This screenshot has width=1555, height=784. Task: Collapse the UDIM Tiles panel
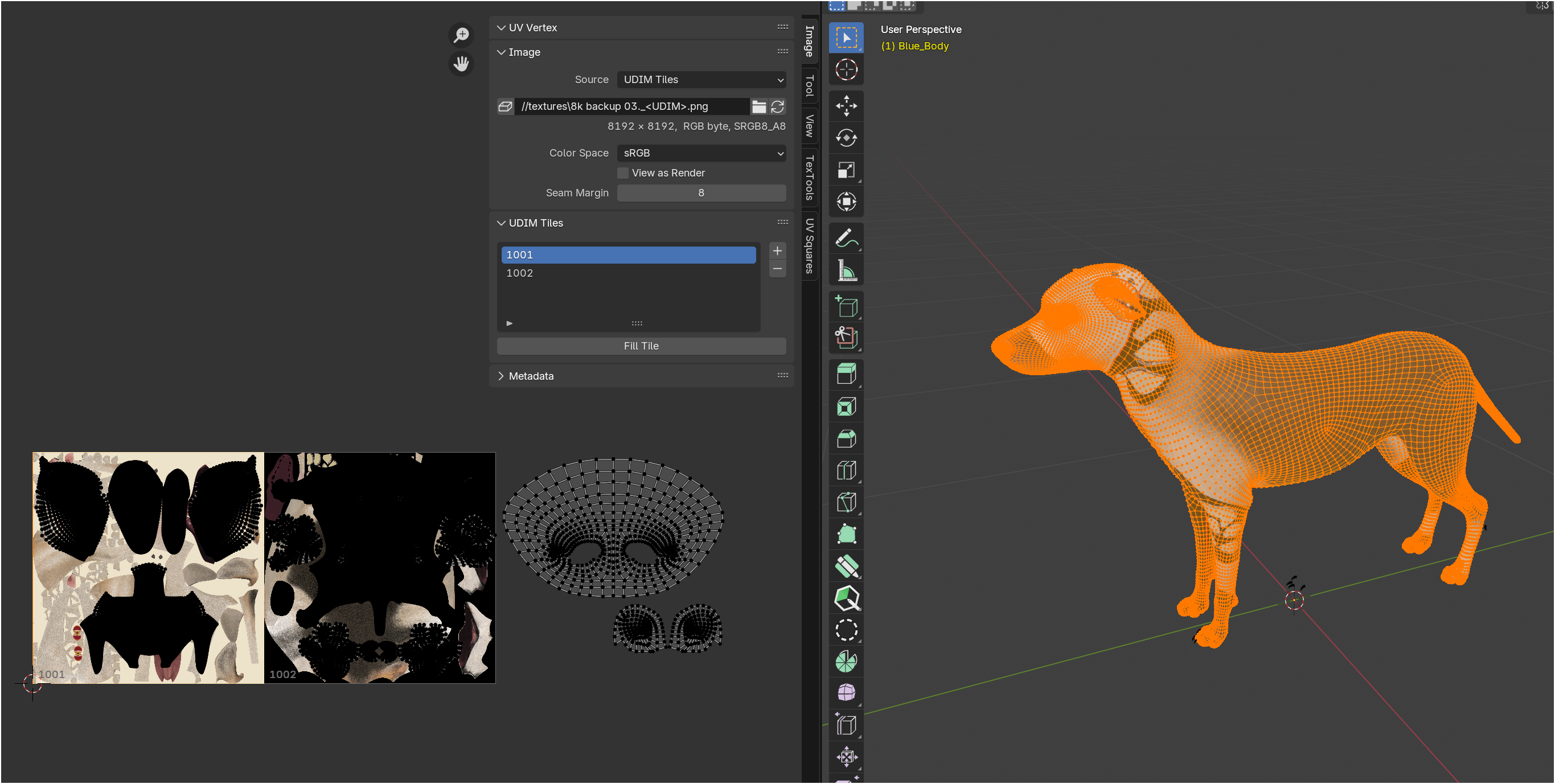(x=501, y=223)
